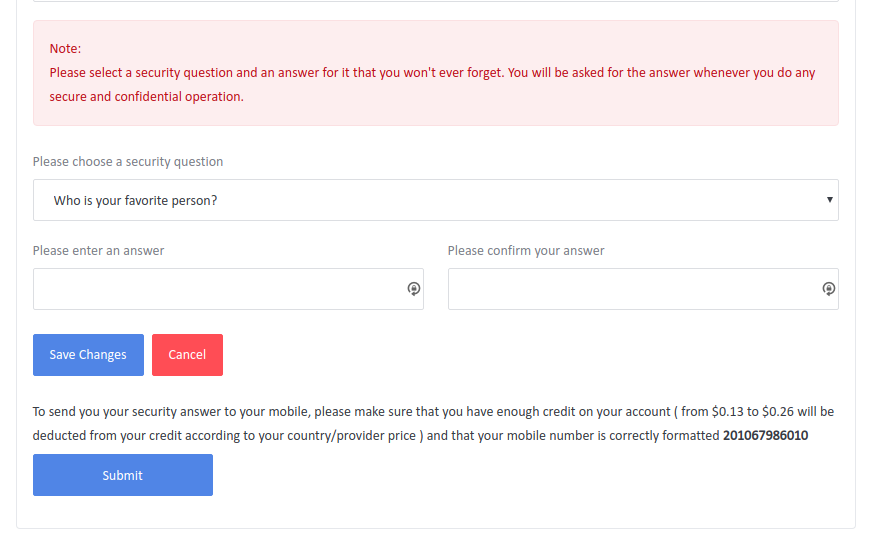Click the key icon inside the answer field
Image resolution: width=874 pixels, height=539 pixels.
pyautogui.click(x=414, y=289)
